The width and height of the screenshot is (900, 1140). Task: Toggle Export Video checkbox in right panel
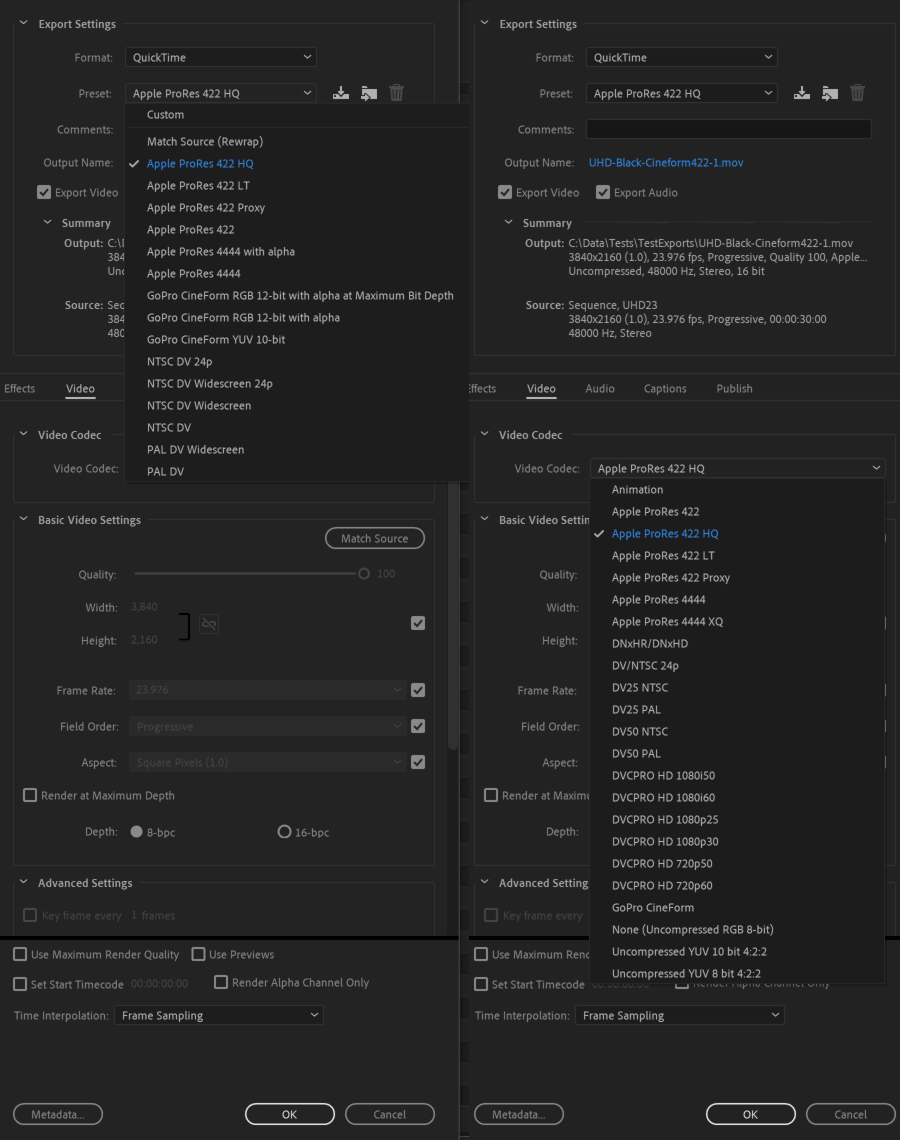(x=505, y=193)
